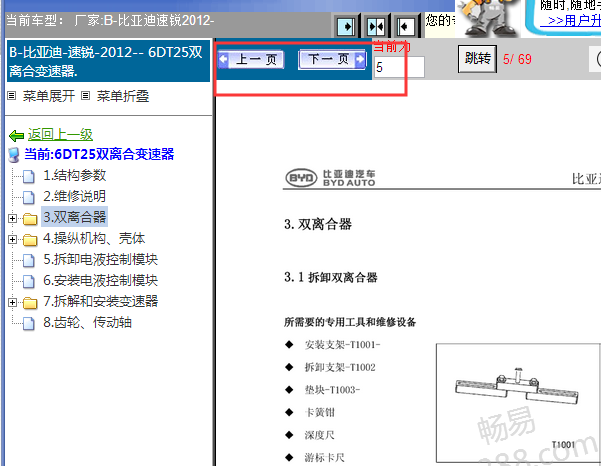The height and width of the screenshot is (466, 601).
Task: Click the page icon beside 2.维修说明
Action: [x=29, y=198]
